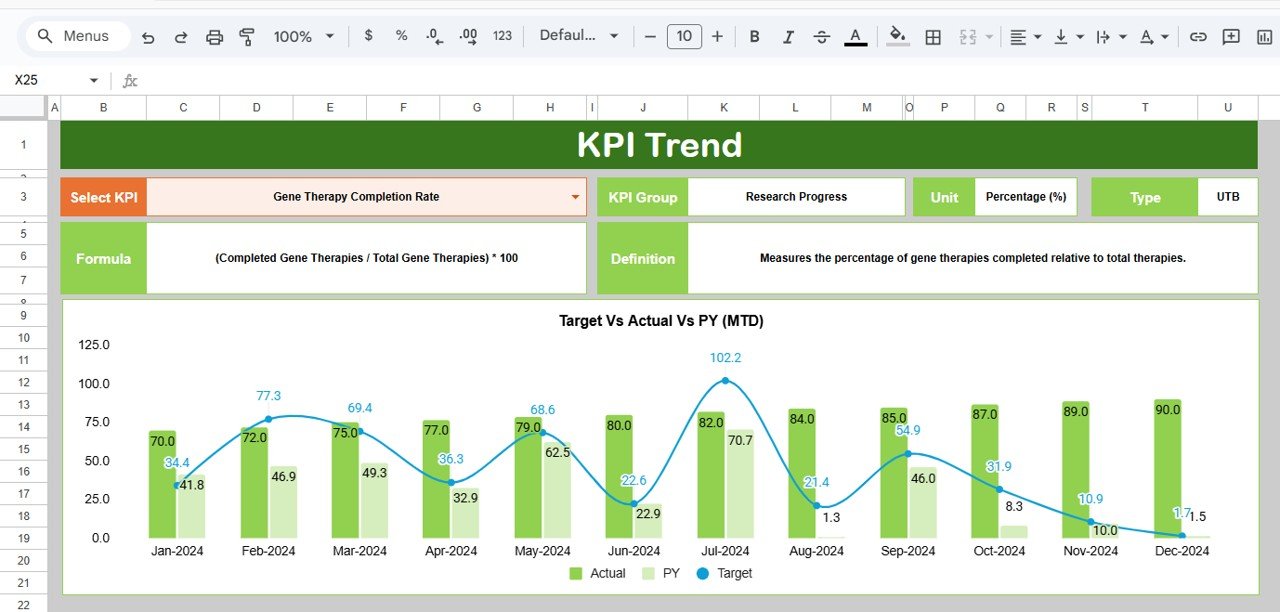
Task: Toggle strikethrough formatting
Action: point(821,36)
